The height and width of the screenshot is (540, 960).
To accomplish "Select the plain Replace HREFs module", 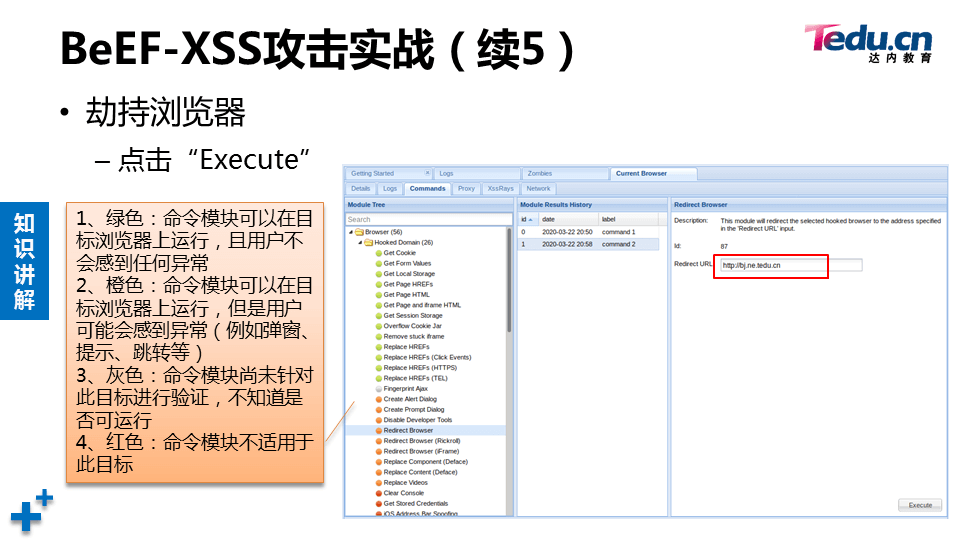I will [407, 347].
